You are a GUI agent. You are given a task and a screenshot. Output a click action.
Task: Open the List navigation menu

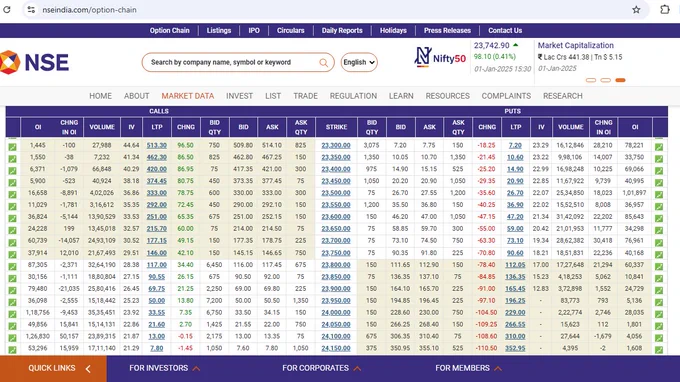click(273, 96)
